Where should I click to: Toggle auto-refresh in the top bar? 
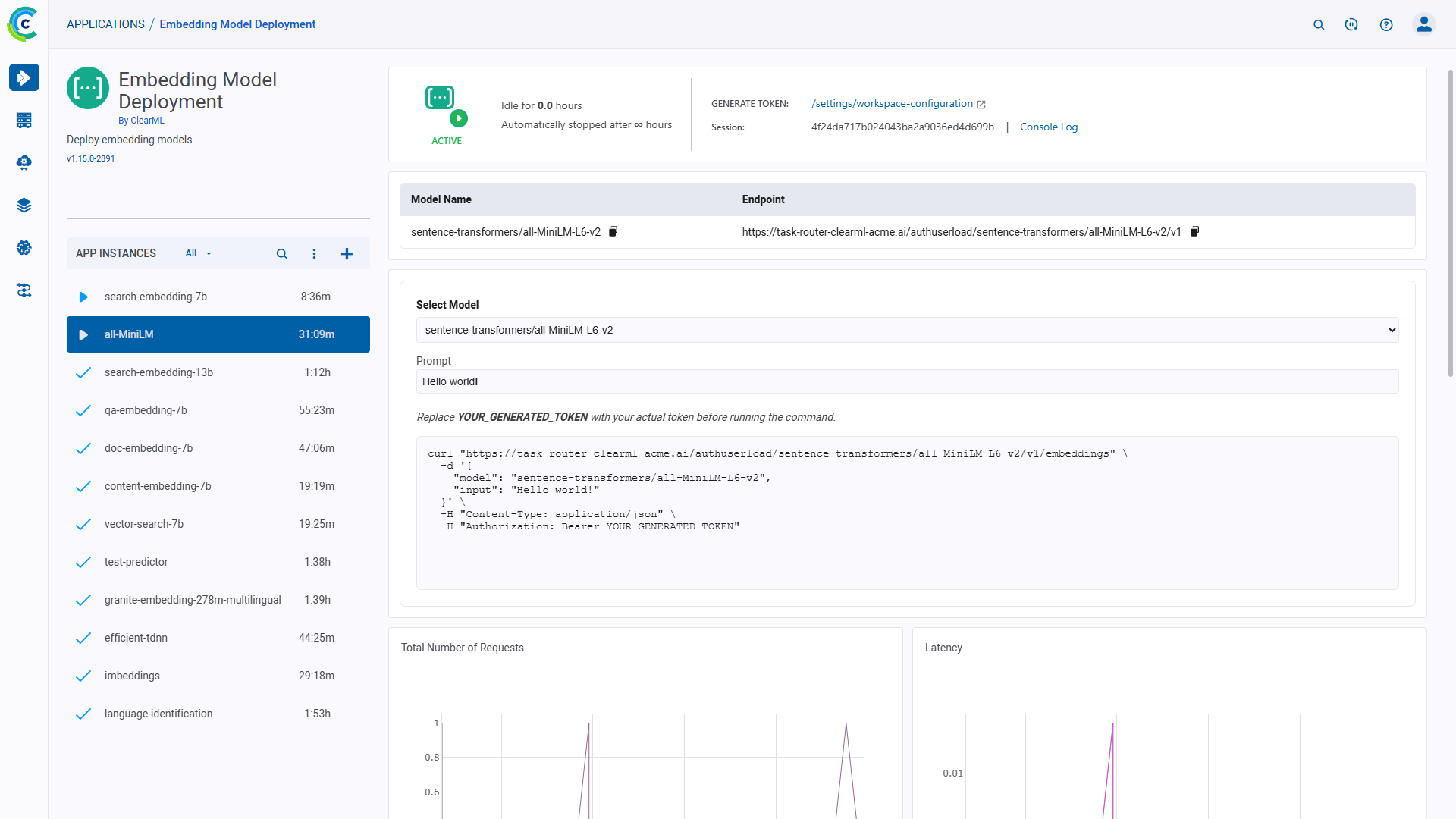point(1351,24)
